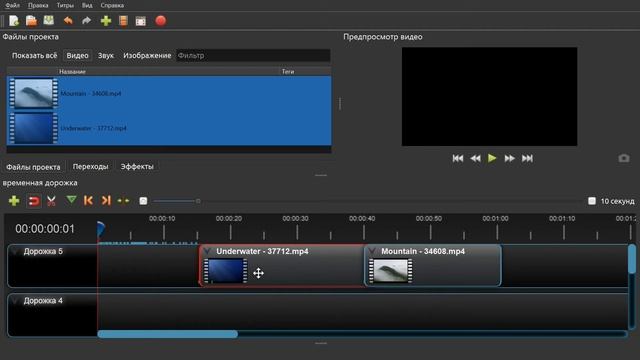Switch to the Файлы проекта tab
The width and height of the screenshot is (640, 360).
coord(33,167)
